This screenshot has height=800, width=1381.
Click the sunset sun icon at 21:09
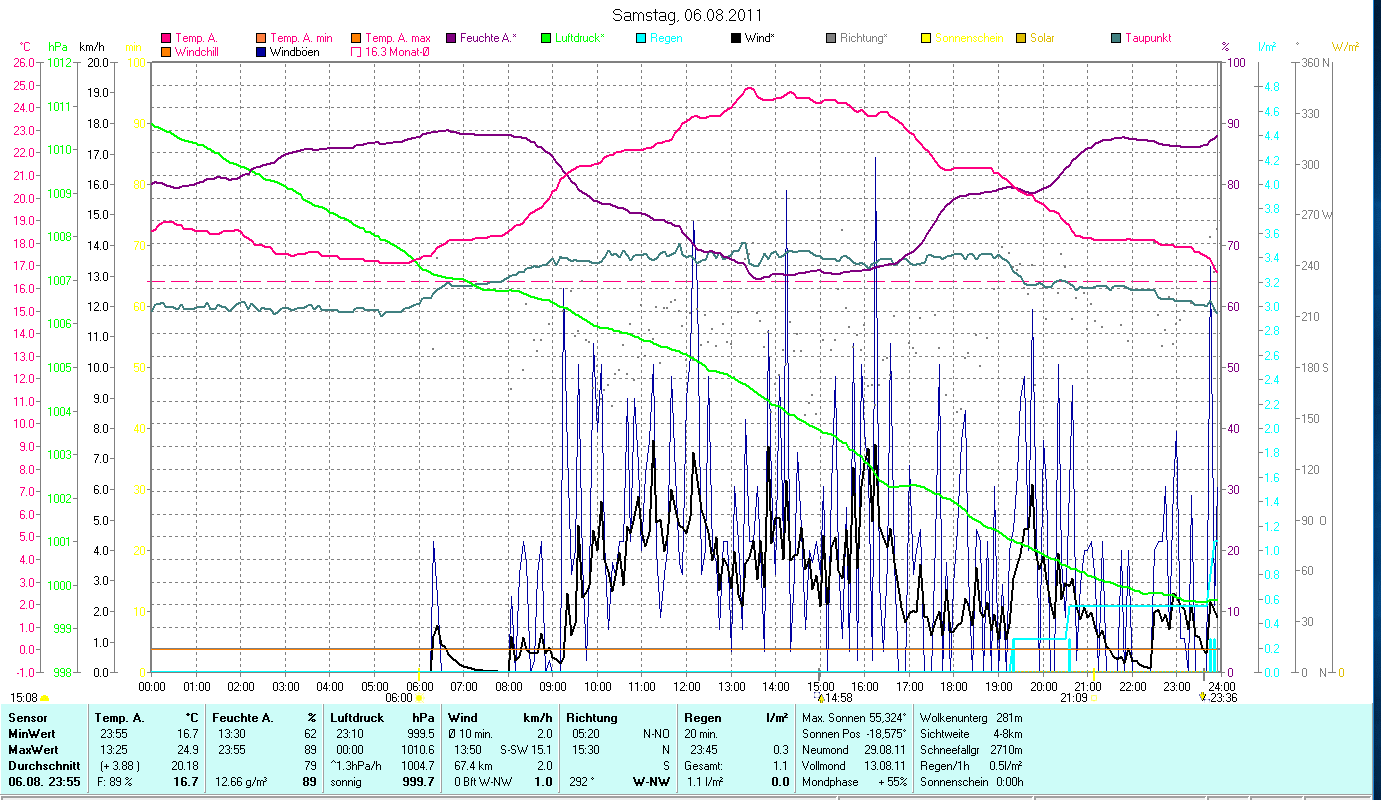pyautogui.click(x=1096, y=697)
